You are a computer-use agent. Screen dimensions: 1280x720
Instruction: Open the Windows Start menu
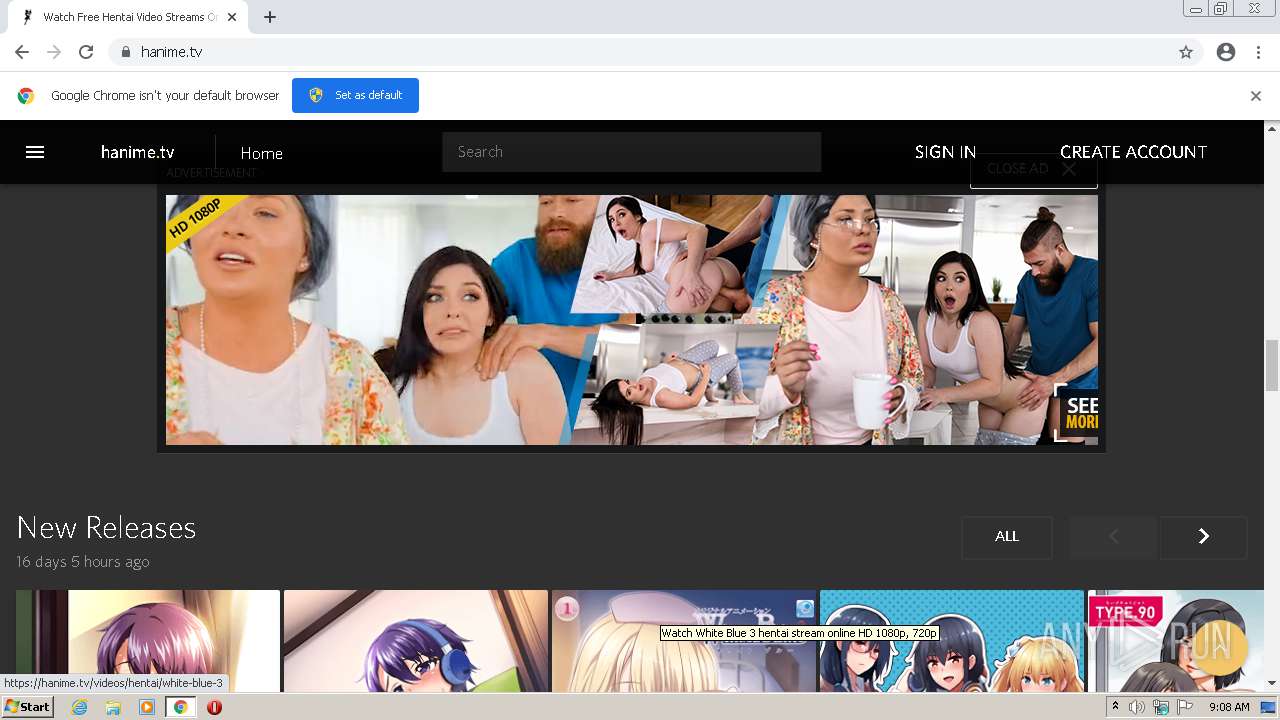pyautogui.click(x=27, y=707)
